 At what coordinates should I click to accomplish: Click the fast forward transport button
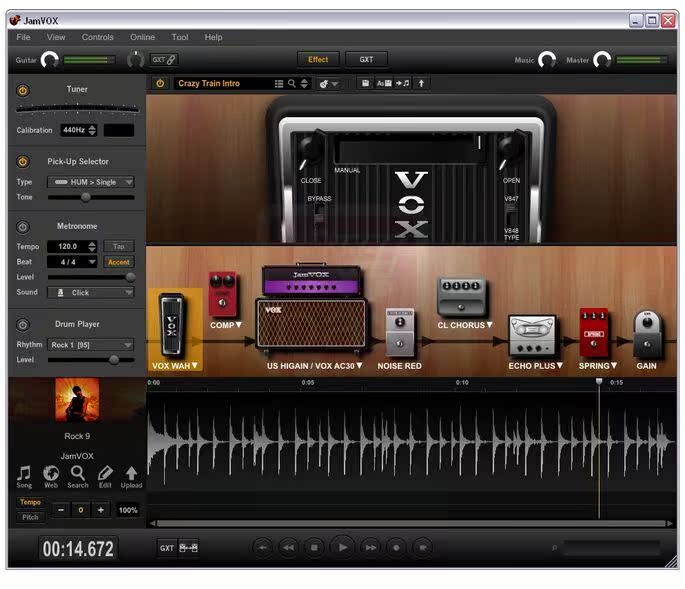click(x=371, y=547)
